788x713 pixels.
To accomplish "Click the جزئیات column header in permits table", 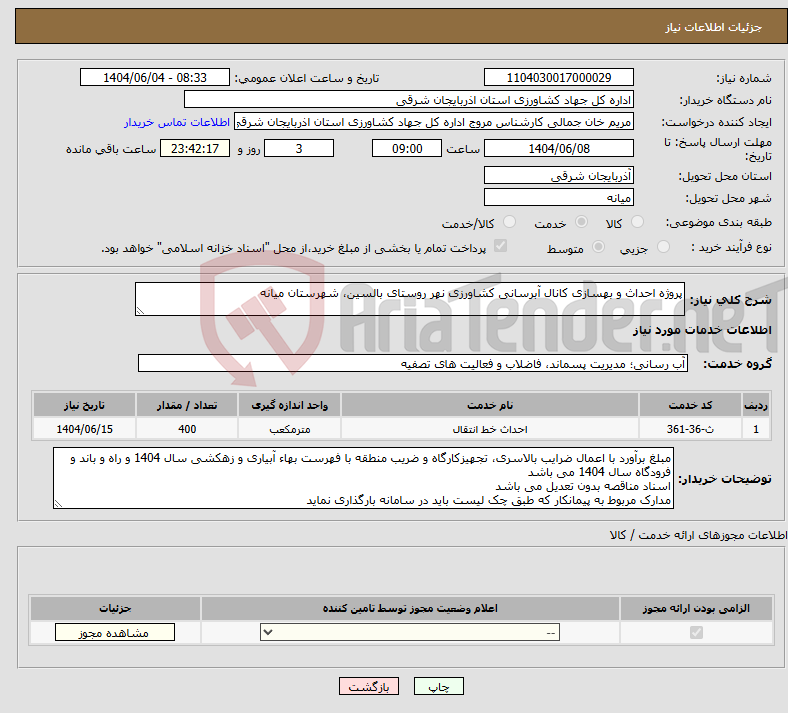I will click(x=115, y=608).
